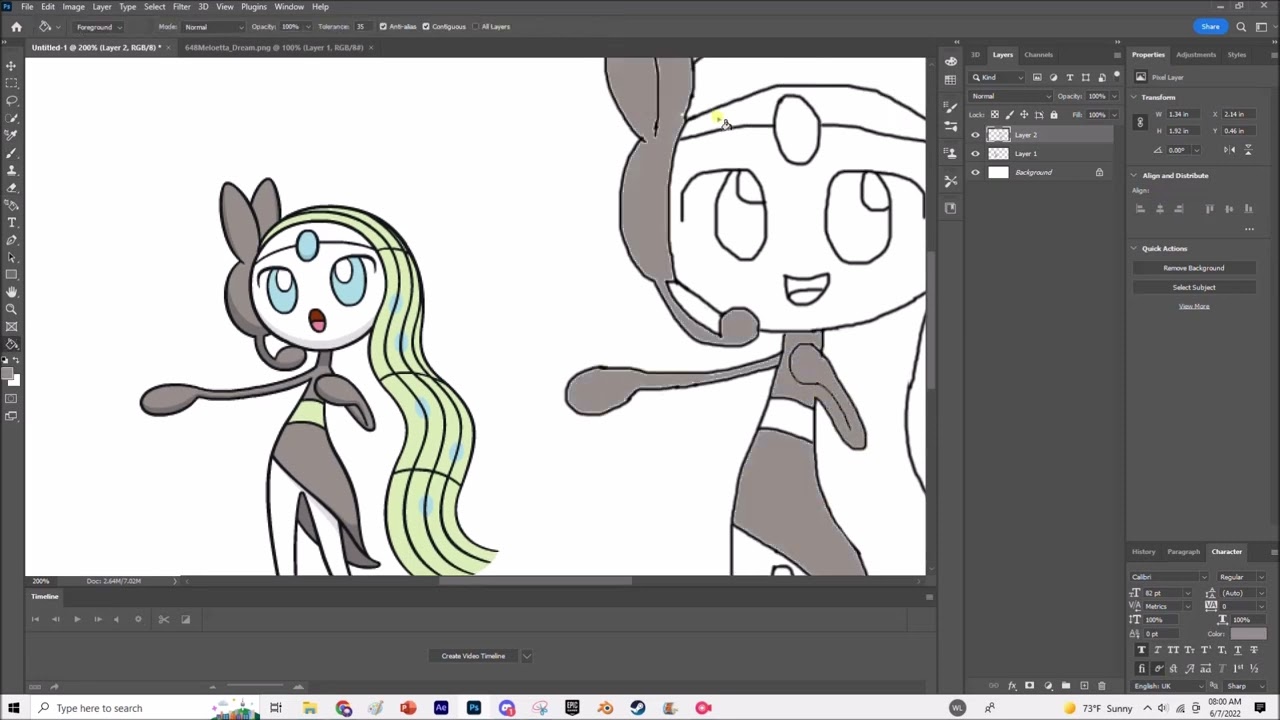Collapse the Quick Actions section
The image size is (1280, 720).
pos(1134,248)
